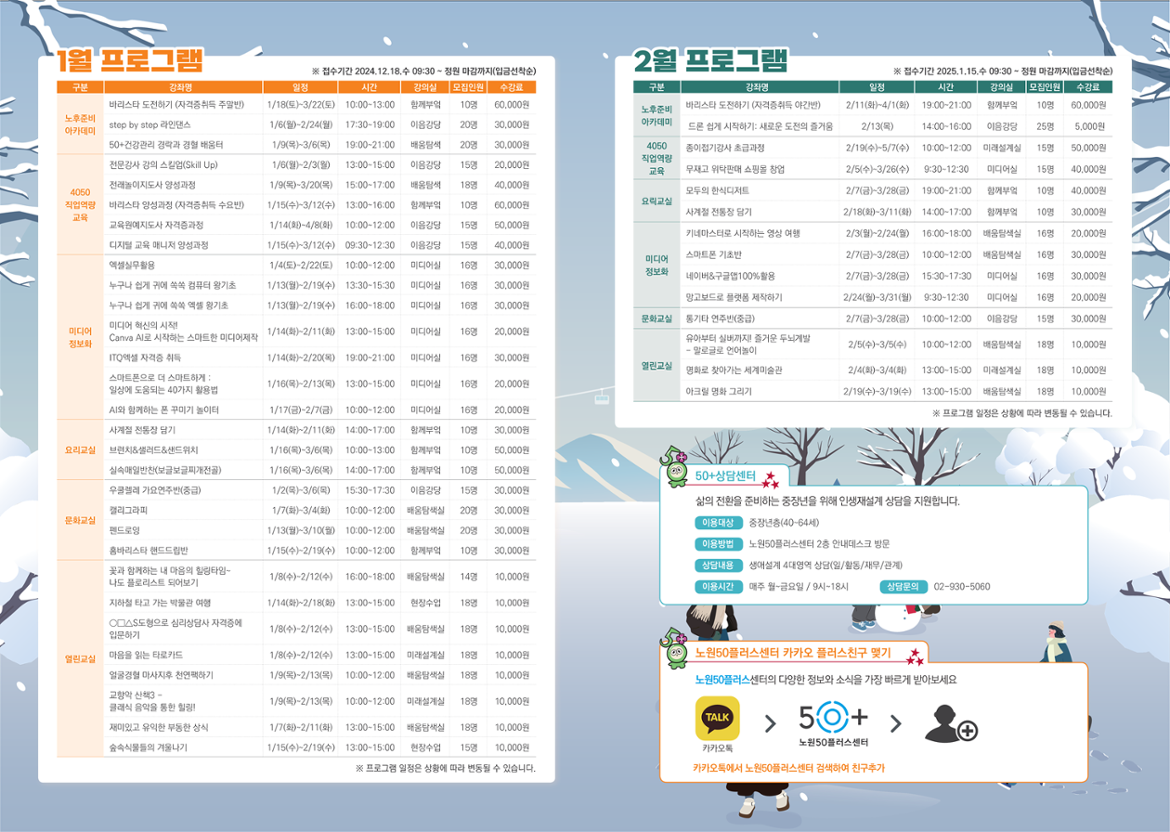Click the 강의실 header in February table
This screenshot has height=832, width=1170.
(x=1001, y=87)
